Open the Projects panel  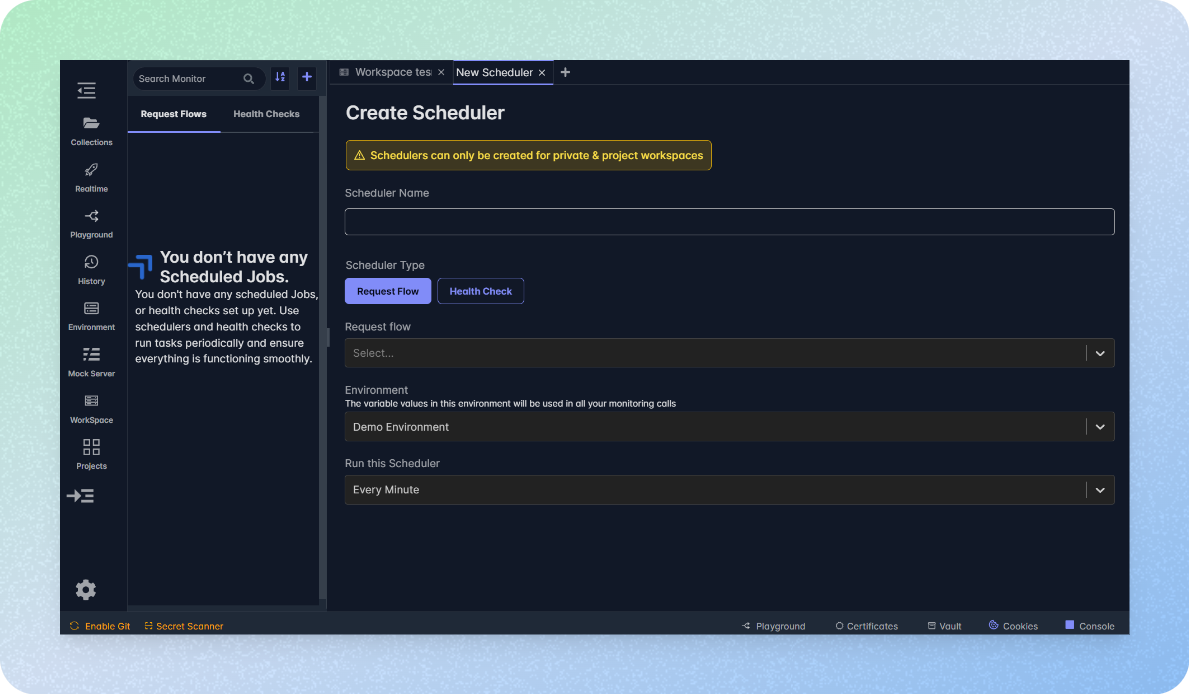(91, 455)
